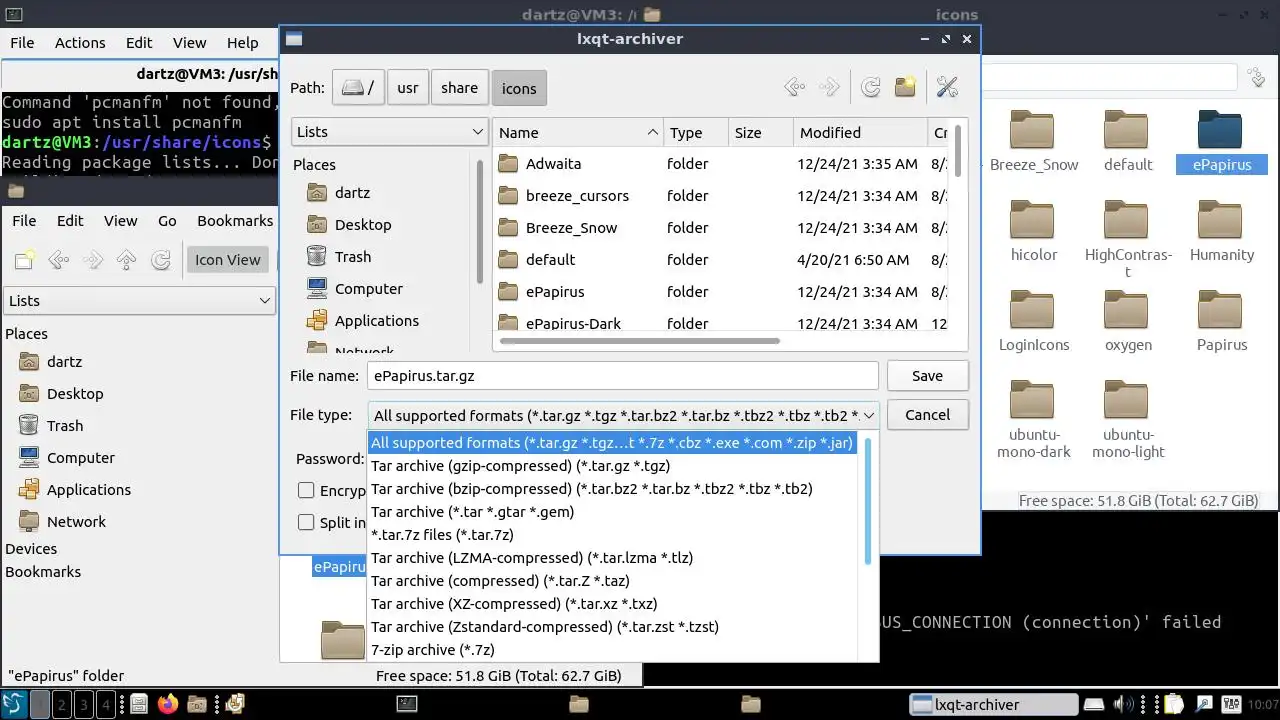
Task: Select oxygen folder in right file manager
Action: click(x=1127, y=321)
